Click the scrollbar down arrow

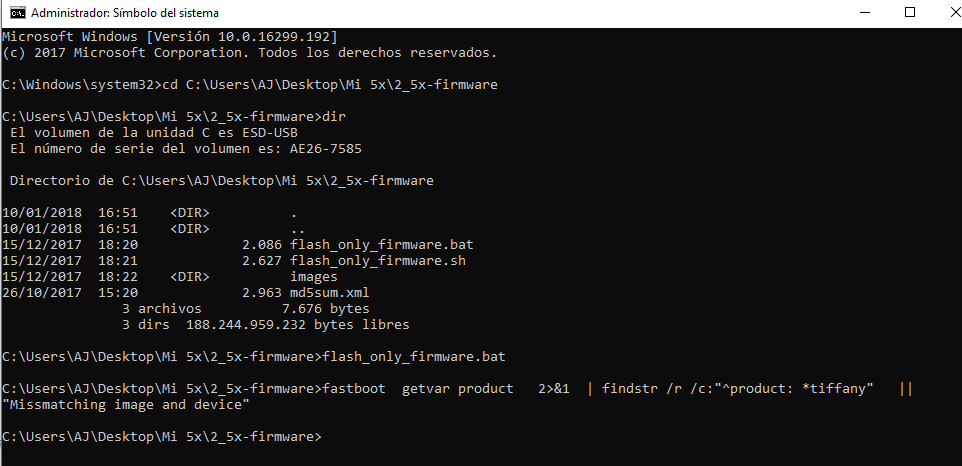[953, 457]
